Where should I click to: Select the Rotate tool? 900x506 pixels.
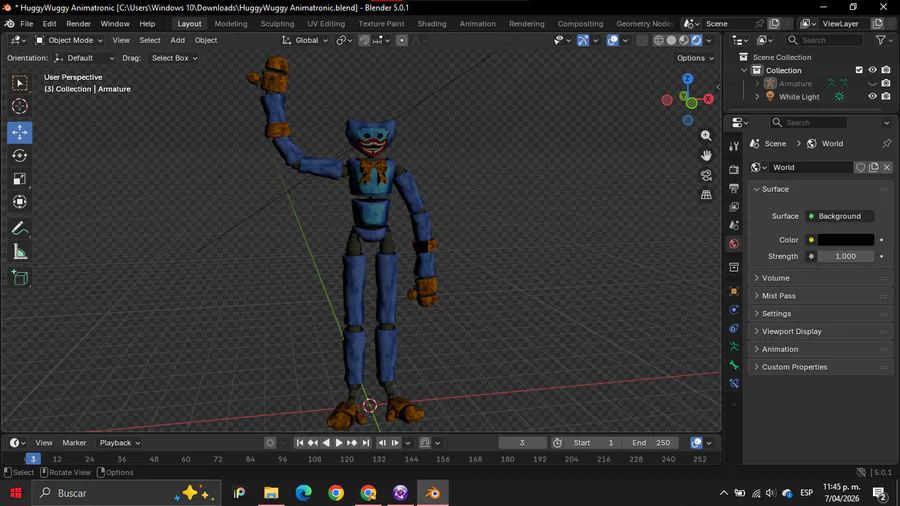[x=20, y=156]
